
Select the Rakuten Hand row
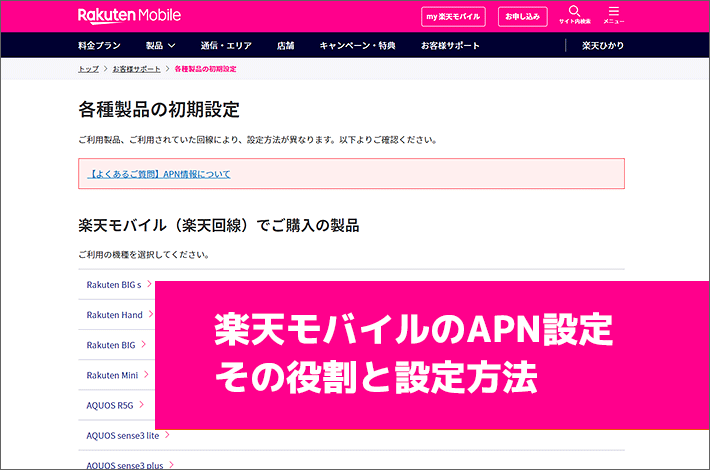pyautogui.click(x=117, y=315)
